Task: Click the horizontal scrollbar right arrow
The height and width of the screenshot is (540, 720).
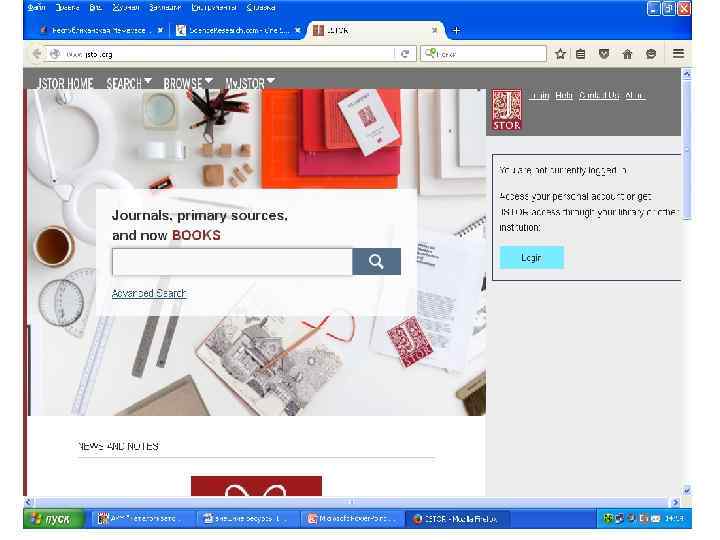Action: tap(675, 502)
